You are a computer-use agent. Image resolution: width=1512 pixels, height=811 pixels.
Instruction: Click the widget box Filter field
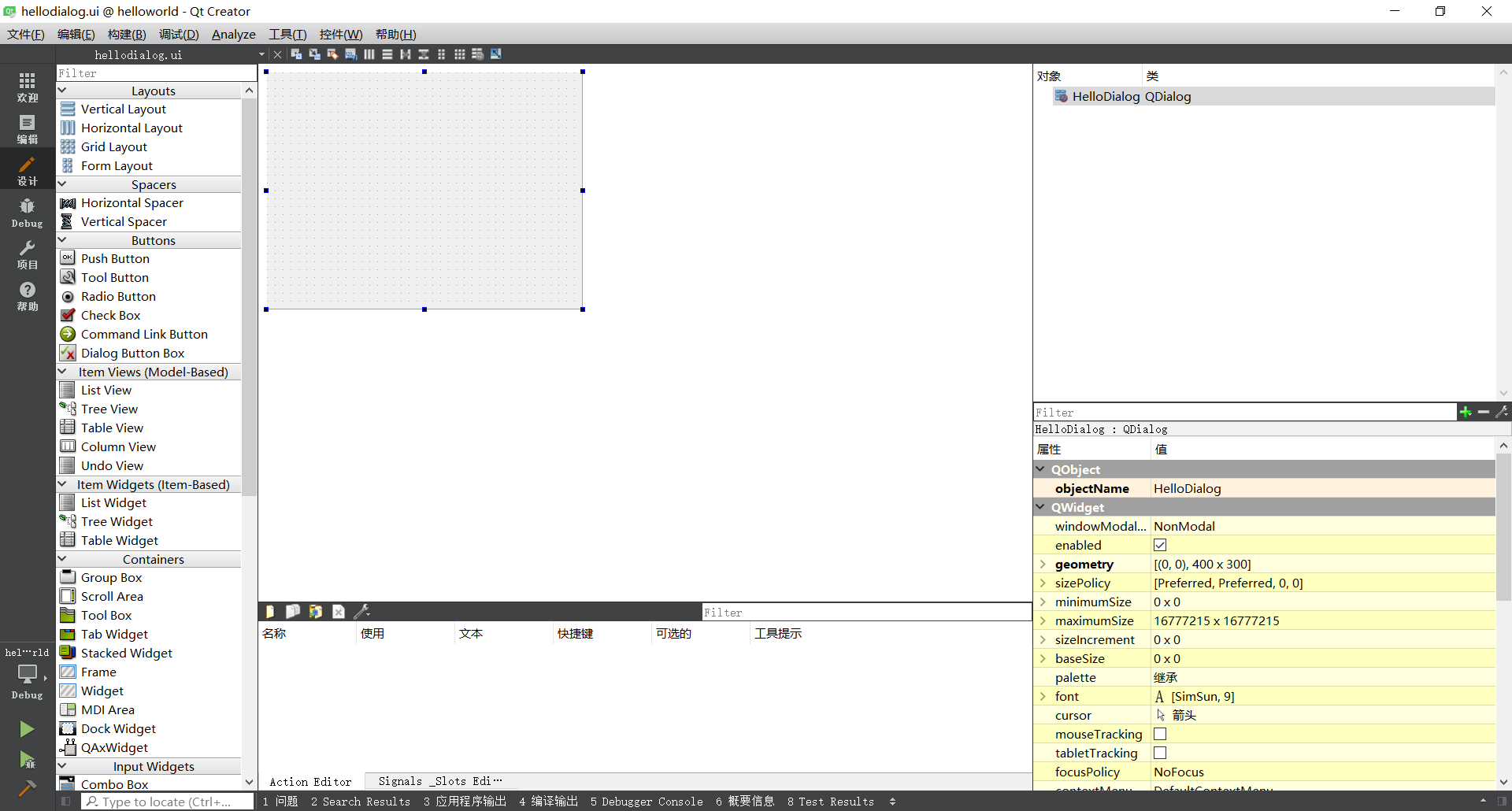(157, 73)
